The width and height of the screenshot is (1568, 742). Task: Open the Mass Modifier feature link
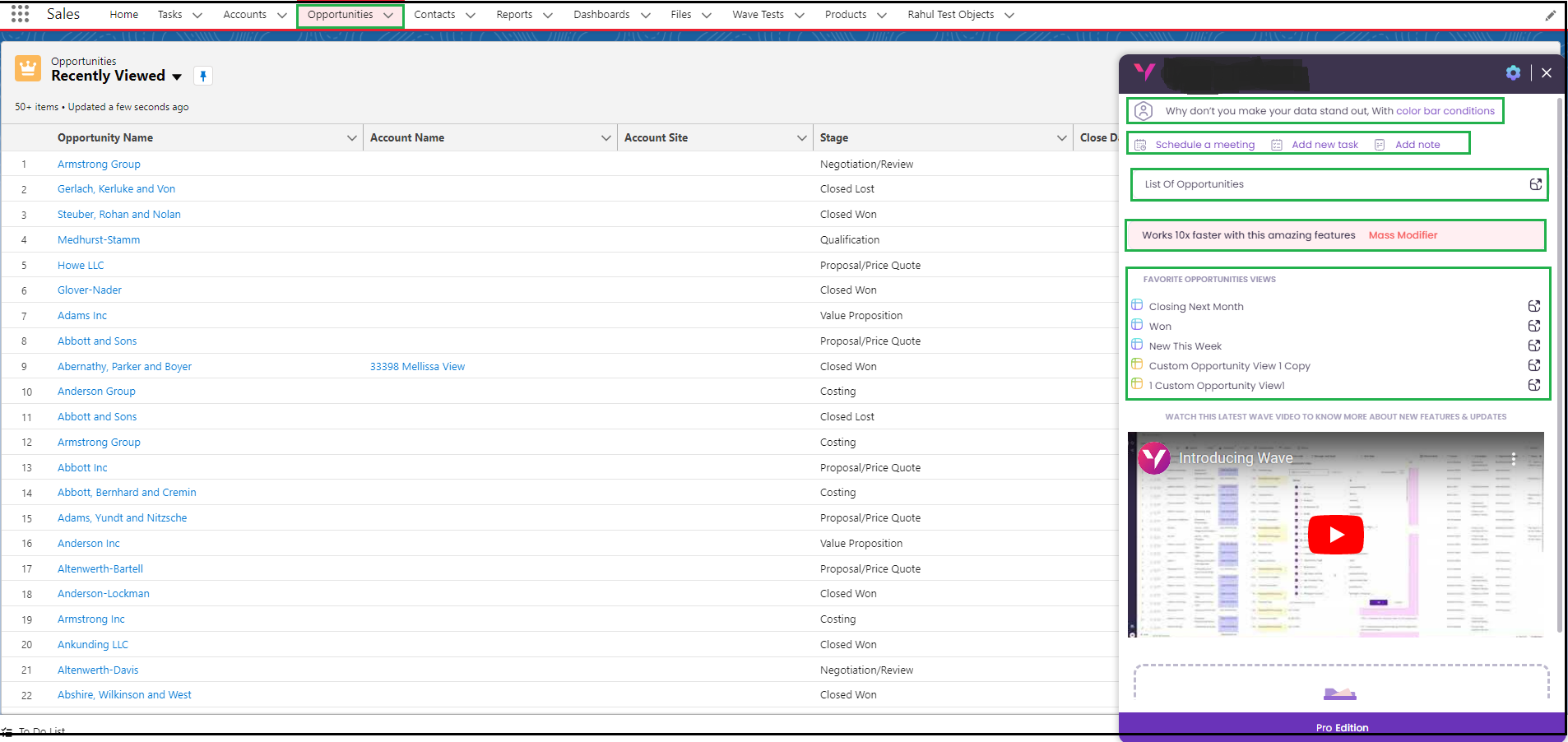1403,235
